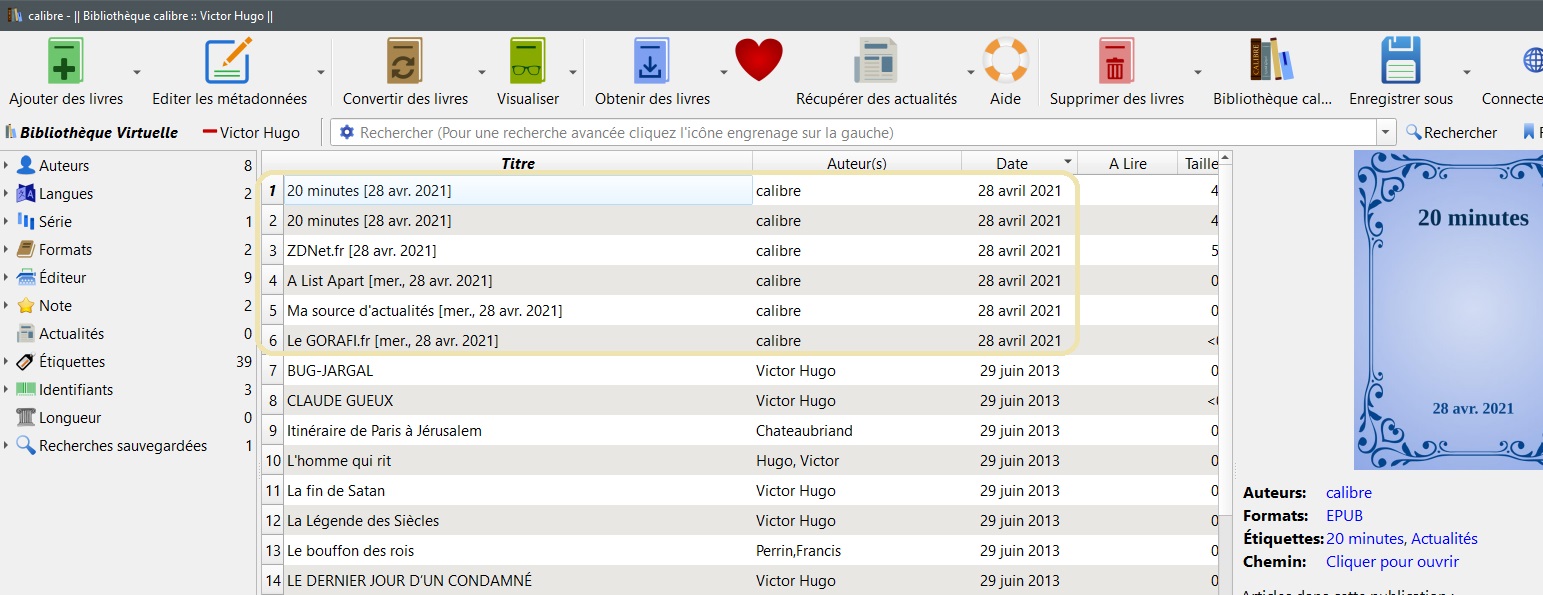
Task: Click the Bibliothèque Virtuelle button
Action: click(91, 132)
